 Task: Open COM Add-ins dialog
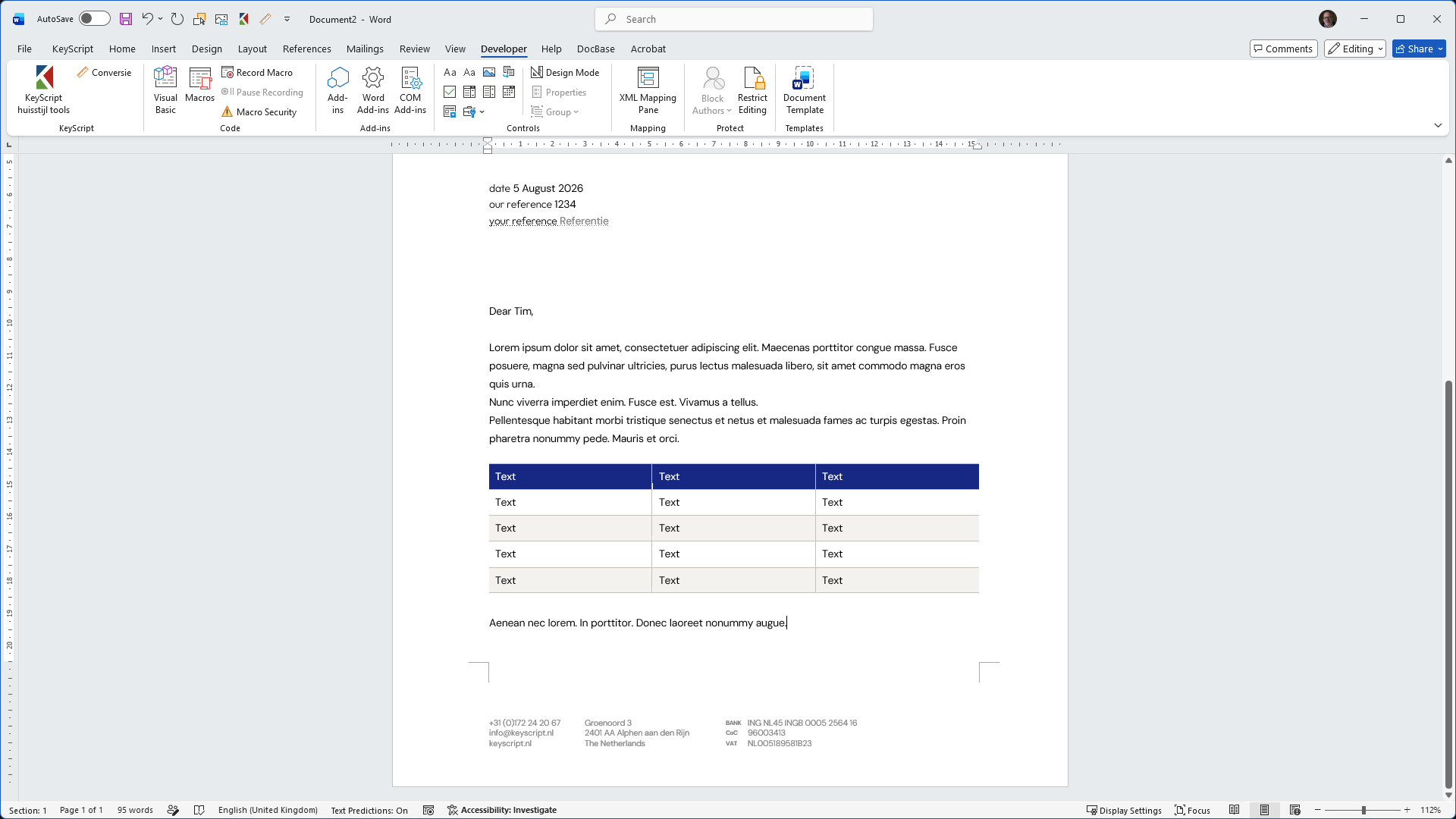[x=410, y=90]
